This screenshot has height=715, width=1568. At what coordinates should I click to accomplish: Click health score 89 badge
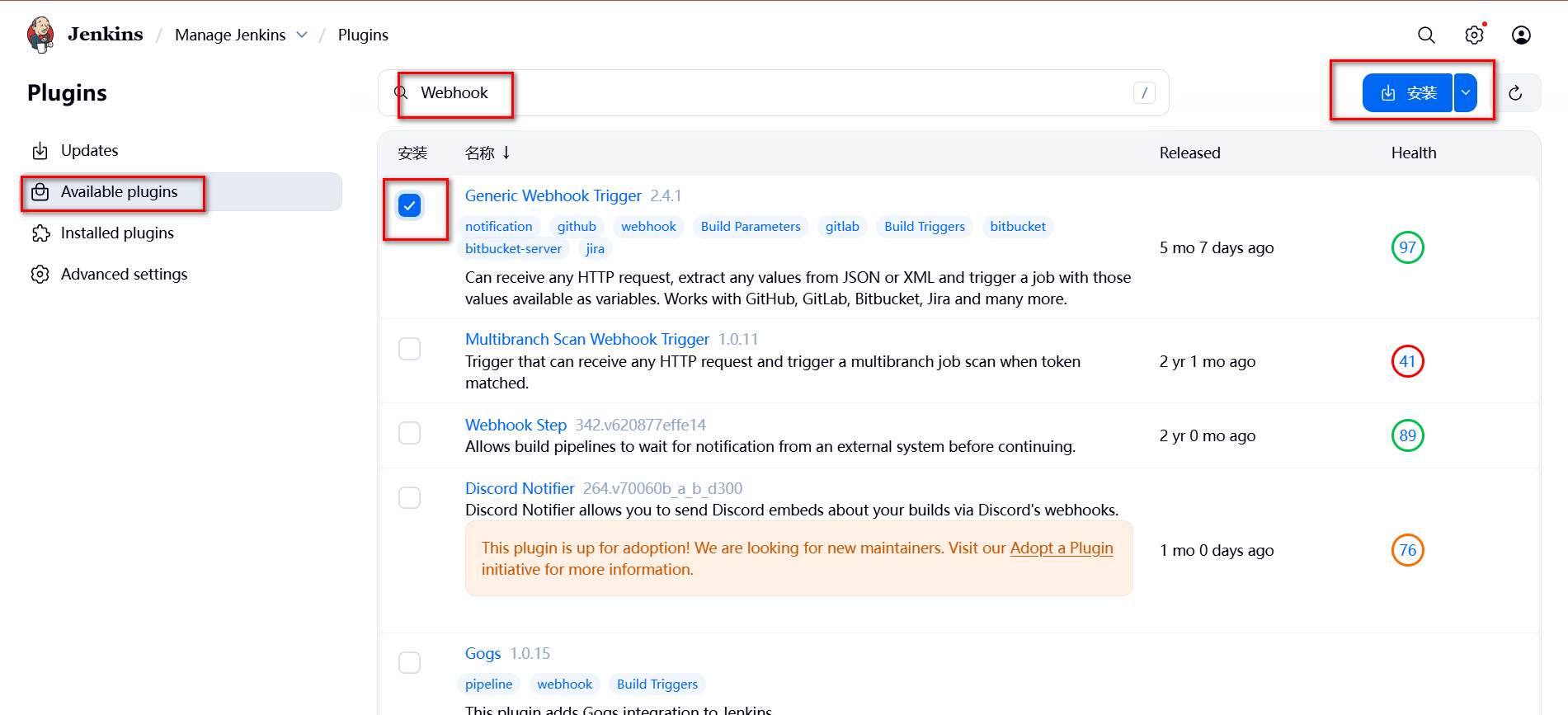point(1408,435)
